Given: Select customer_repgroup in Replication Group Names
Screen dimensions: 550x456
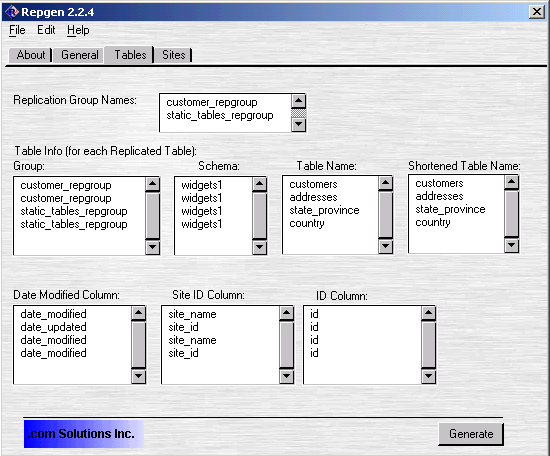Looking at the screenshot, I should pos(212,102).
